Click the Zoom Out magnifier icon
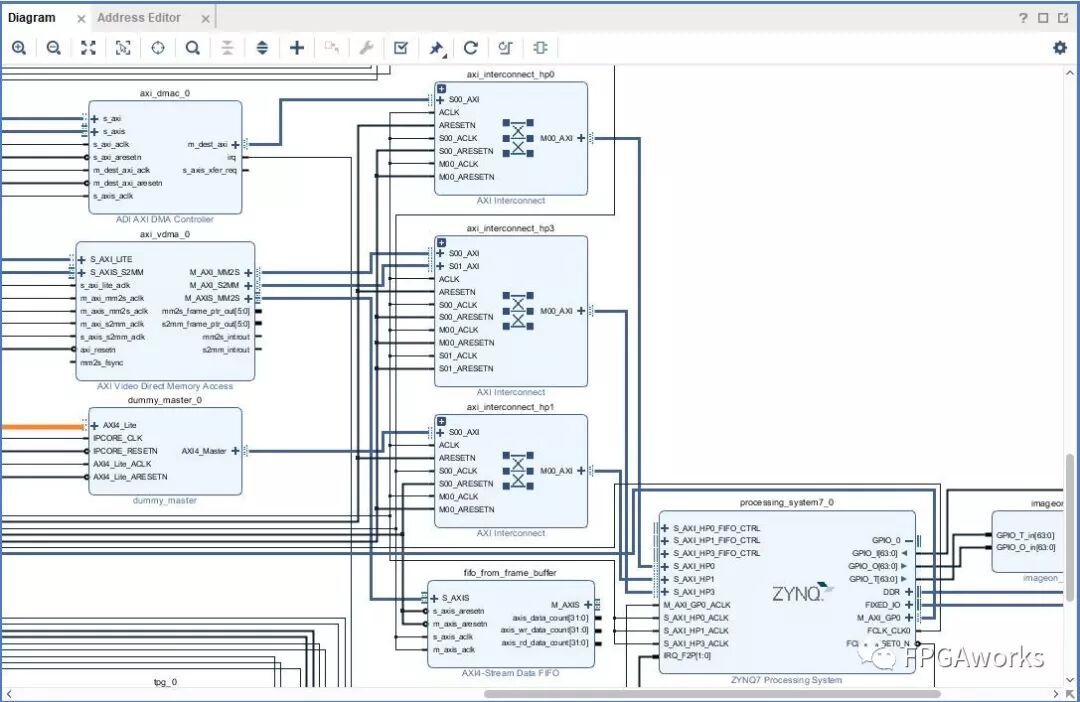The image size is (1080, 702). coord(54,48)
